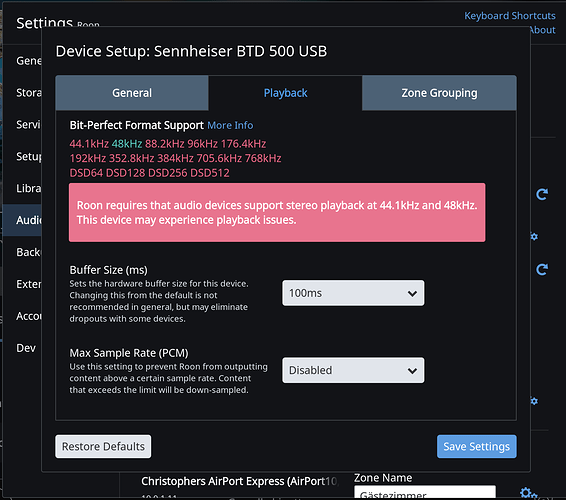Click the Max Sample Rate (PCM) label
The height and width of the screenshot is (500, 566).
pyautogui.click(x=129, y=353)
